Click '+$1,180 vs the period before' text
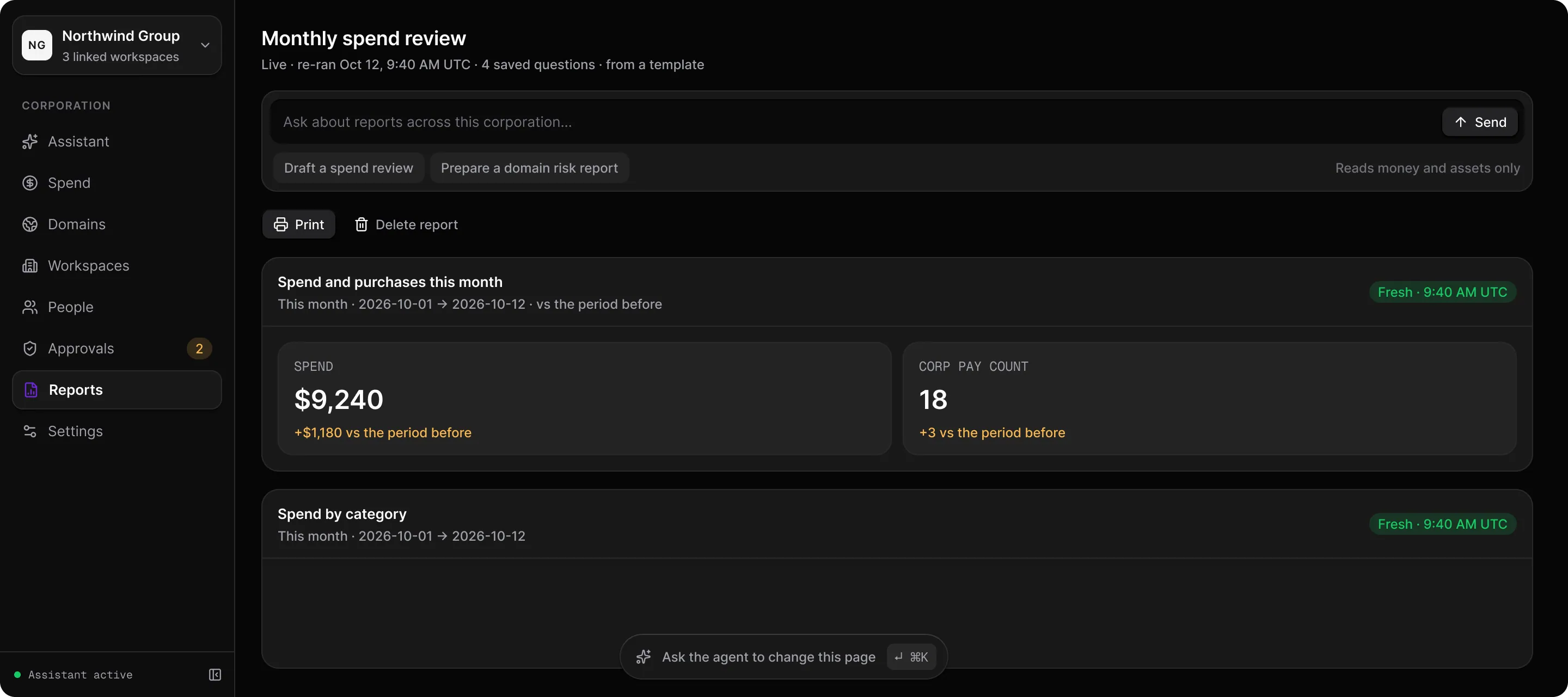 382,432
